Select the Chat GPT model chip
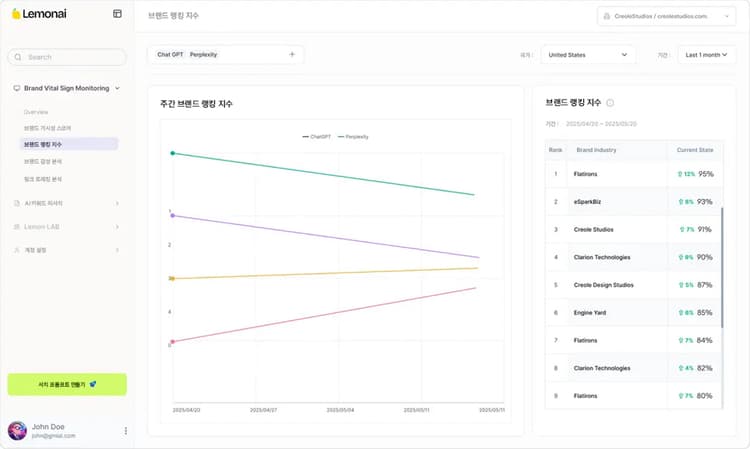This screenshot has width=750, height=449. pyautogui.click(x=170, y=54)
